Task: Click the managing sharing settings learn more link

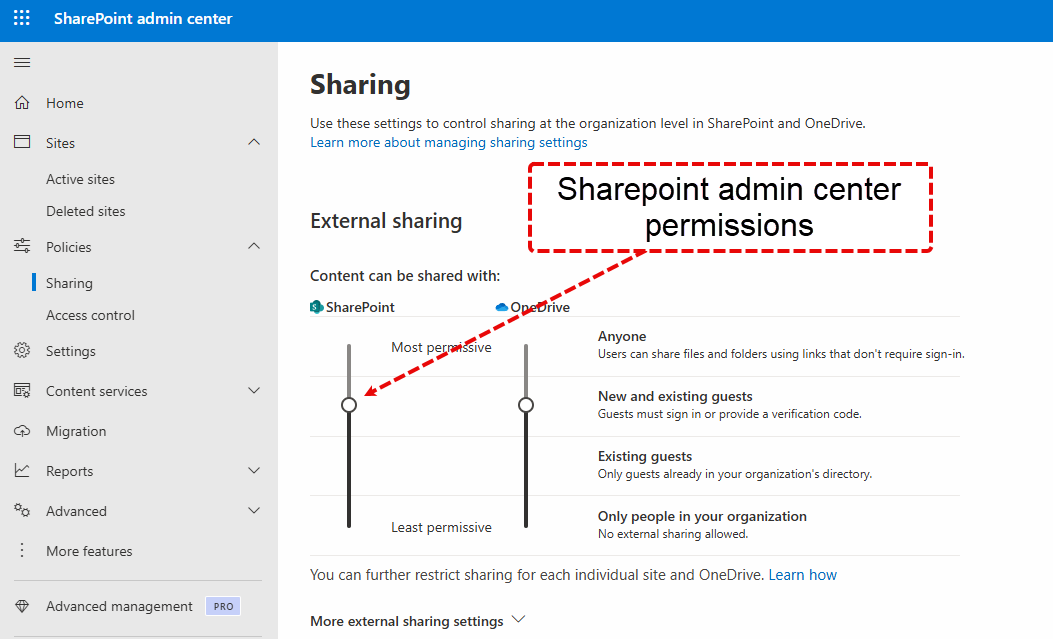Action: point(447,142)
